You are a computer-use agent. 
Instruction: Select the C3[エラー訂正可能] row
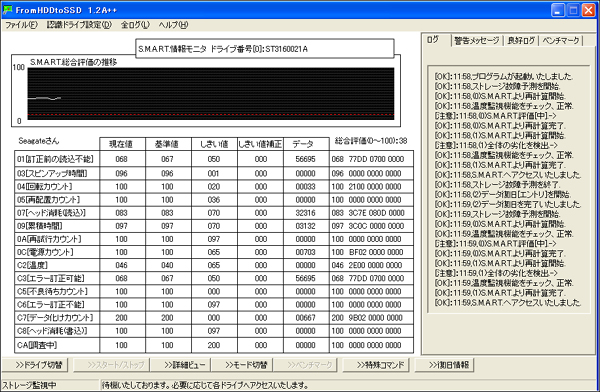point(214,278)
